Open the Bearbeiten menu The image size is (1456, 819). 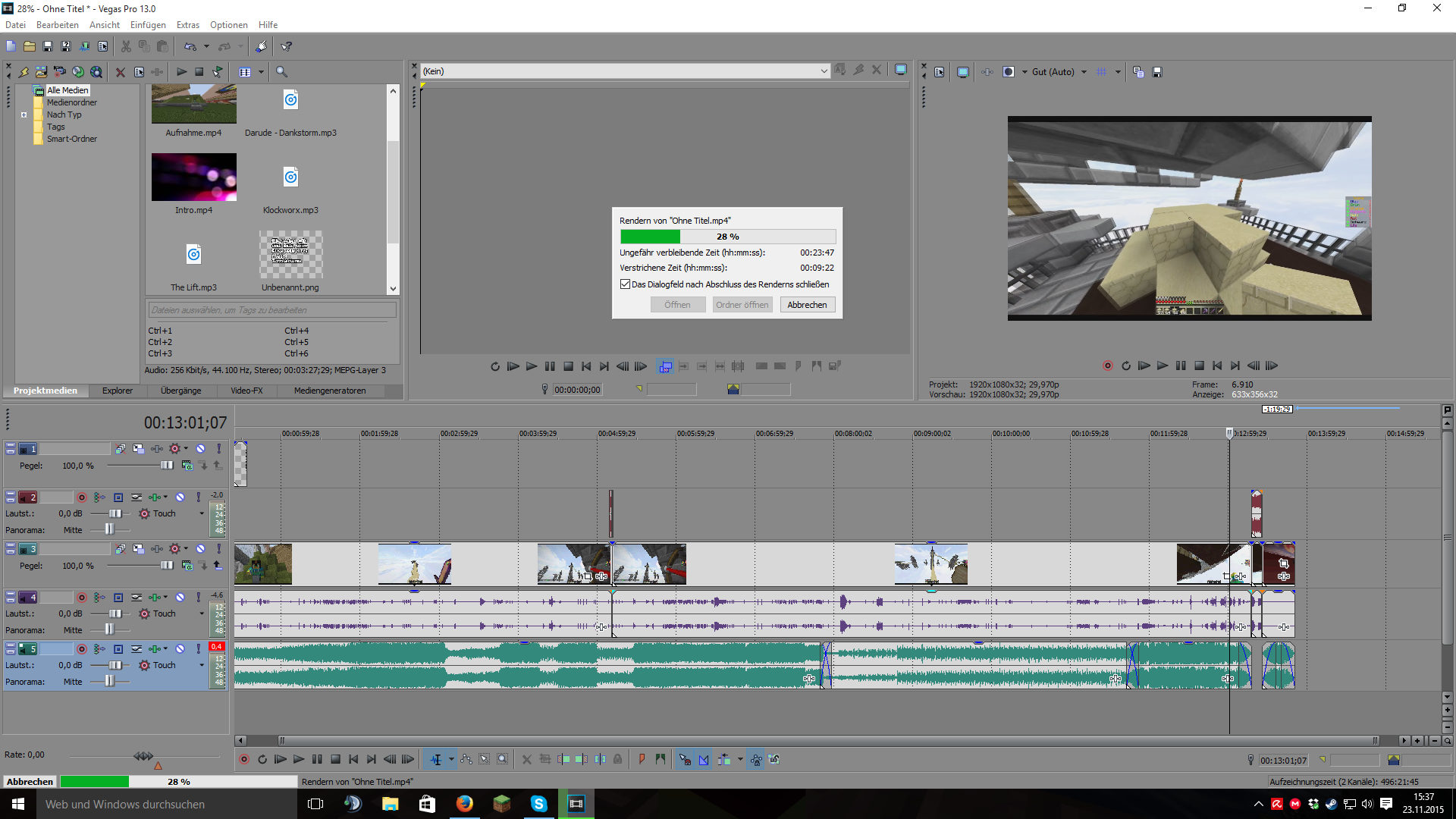coord(57,25)
